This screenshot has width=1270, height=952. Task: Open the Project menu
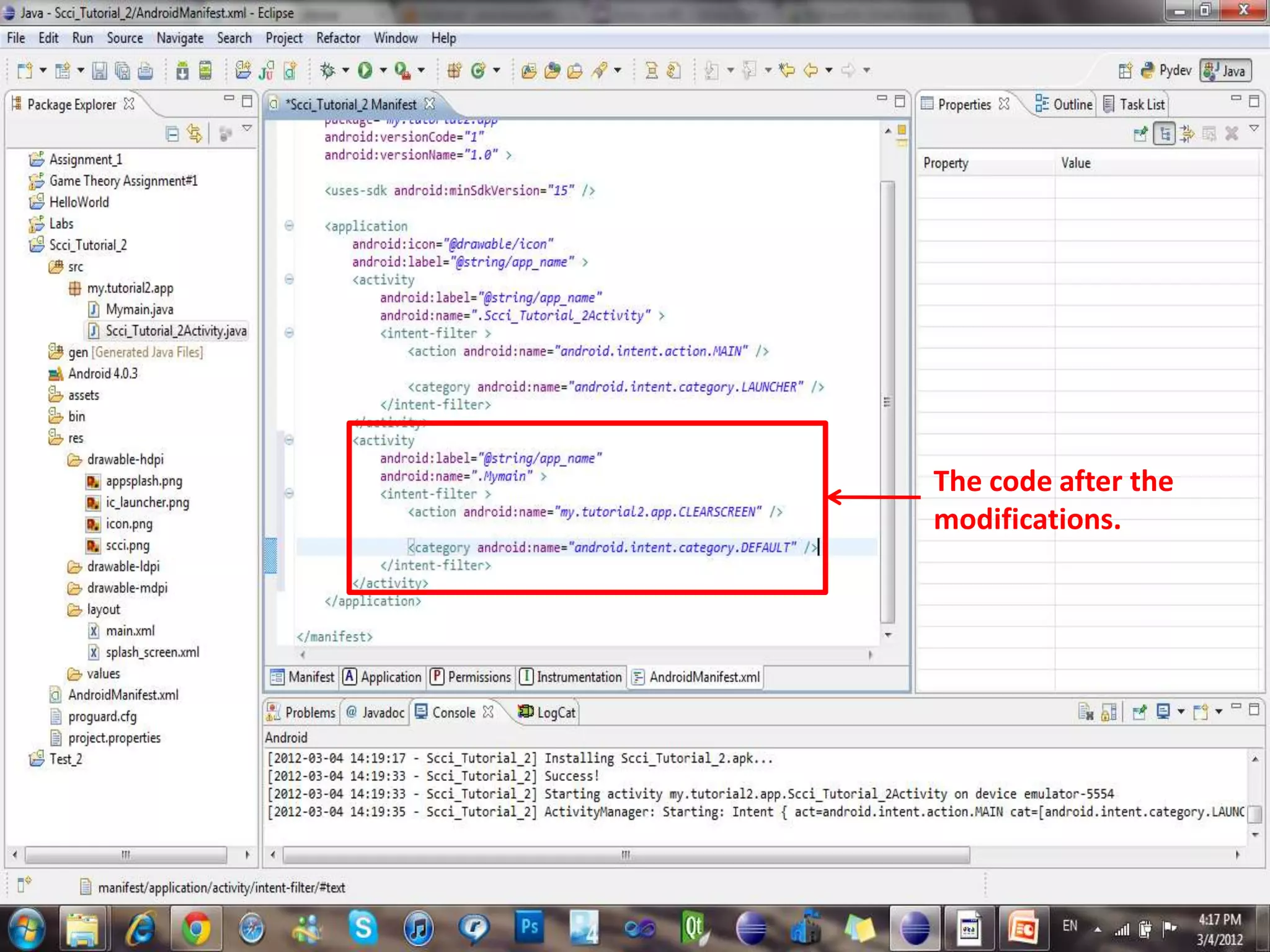(284, 38)
